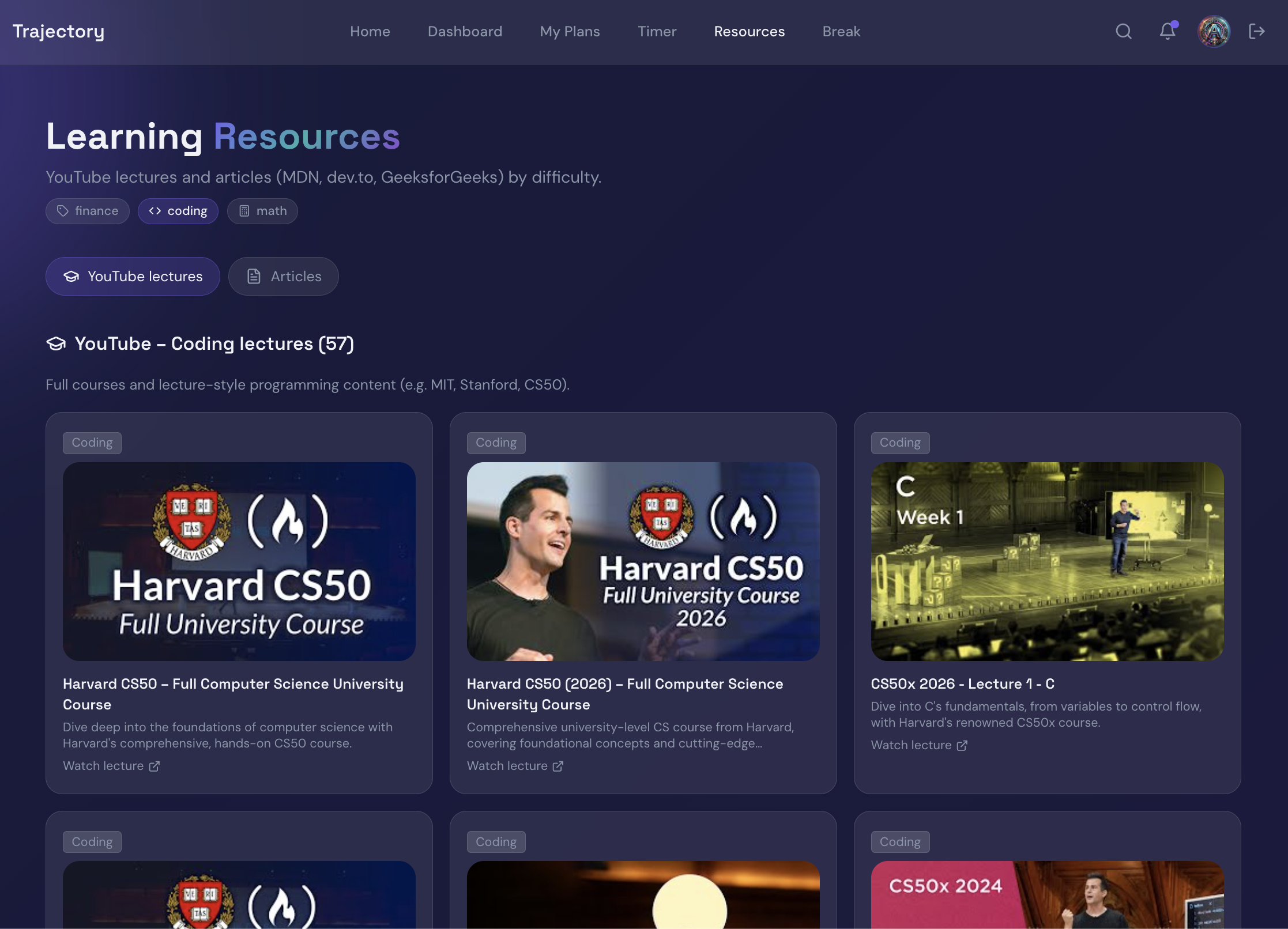Toggle the coding tag filter

click(178, 211)
